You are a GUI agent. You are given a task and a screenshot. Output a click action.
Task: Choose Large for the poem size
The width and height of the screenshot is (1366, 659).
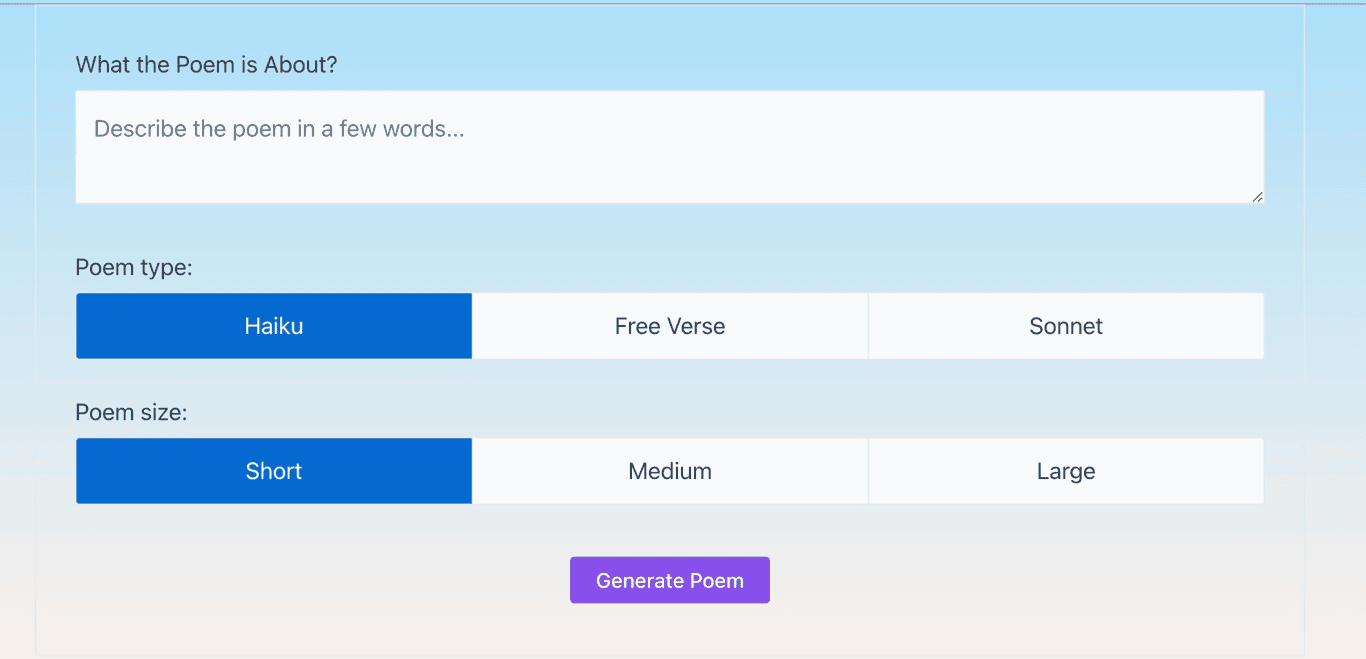[x=1065, y=470]
